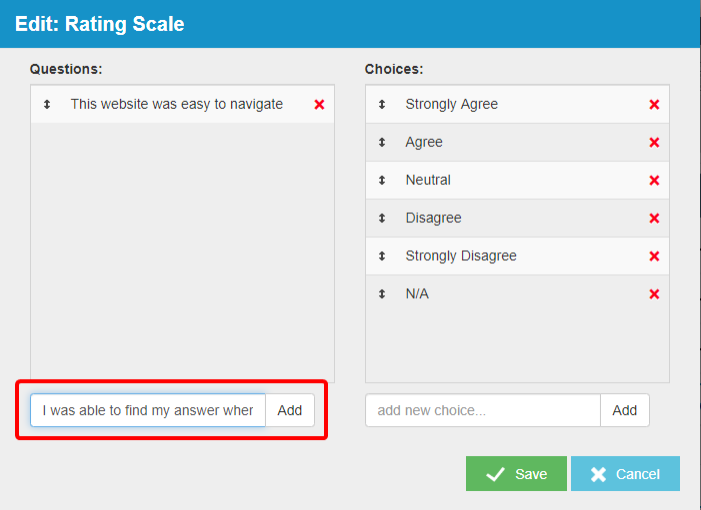The height and width of the screenshot is (510, 701).
Task: Remove the 'Disagree' choice
Action: point(654,218)
